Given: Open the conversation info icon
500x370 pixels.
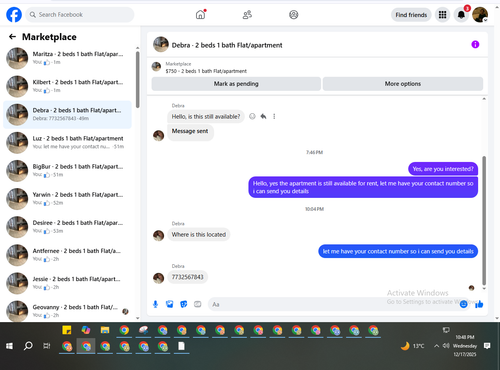Looking at the screenshot, I should [475, 44].
